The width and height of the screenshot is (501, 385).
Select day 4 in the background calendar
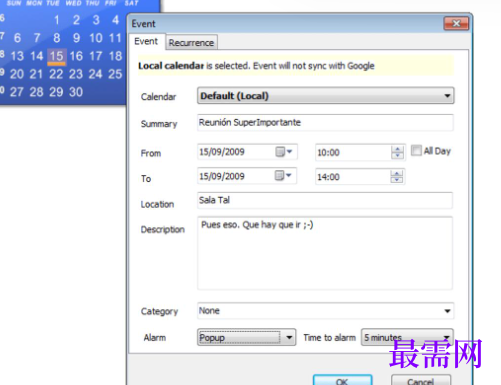pos(115,20)
